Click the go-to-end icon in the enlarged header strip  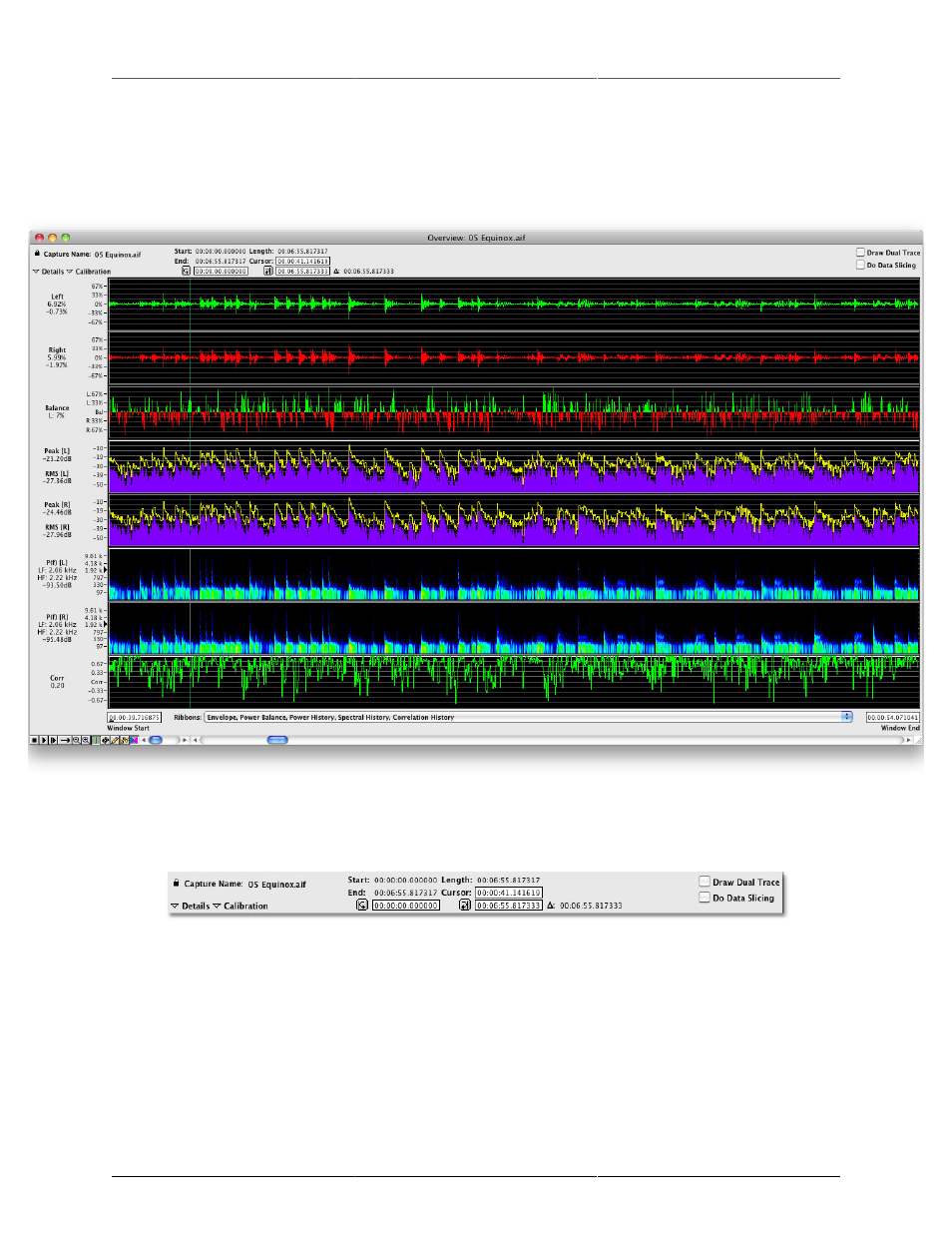[x=465, y=905]
